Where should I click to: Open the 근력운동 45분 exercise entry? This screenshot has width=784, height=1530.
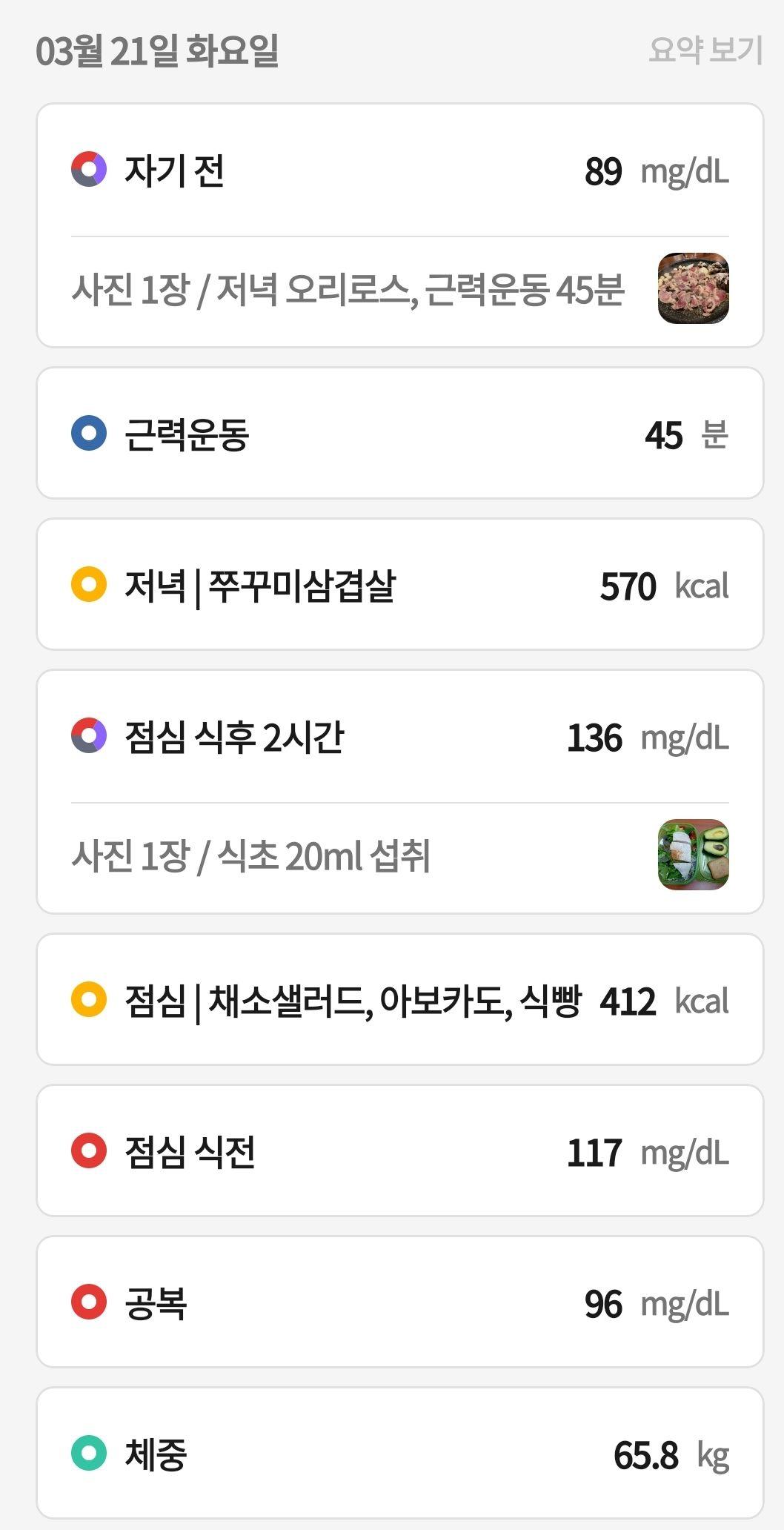(400, 434)
